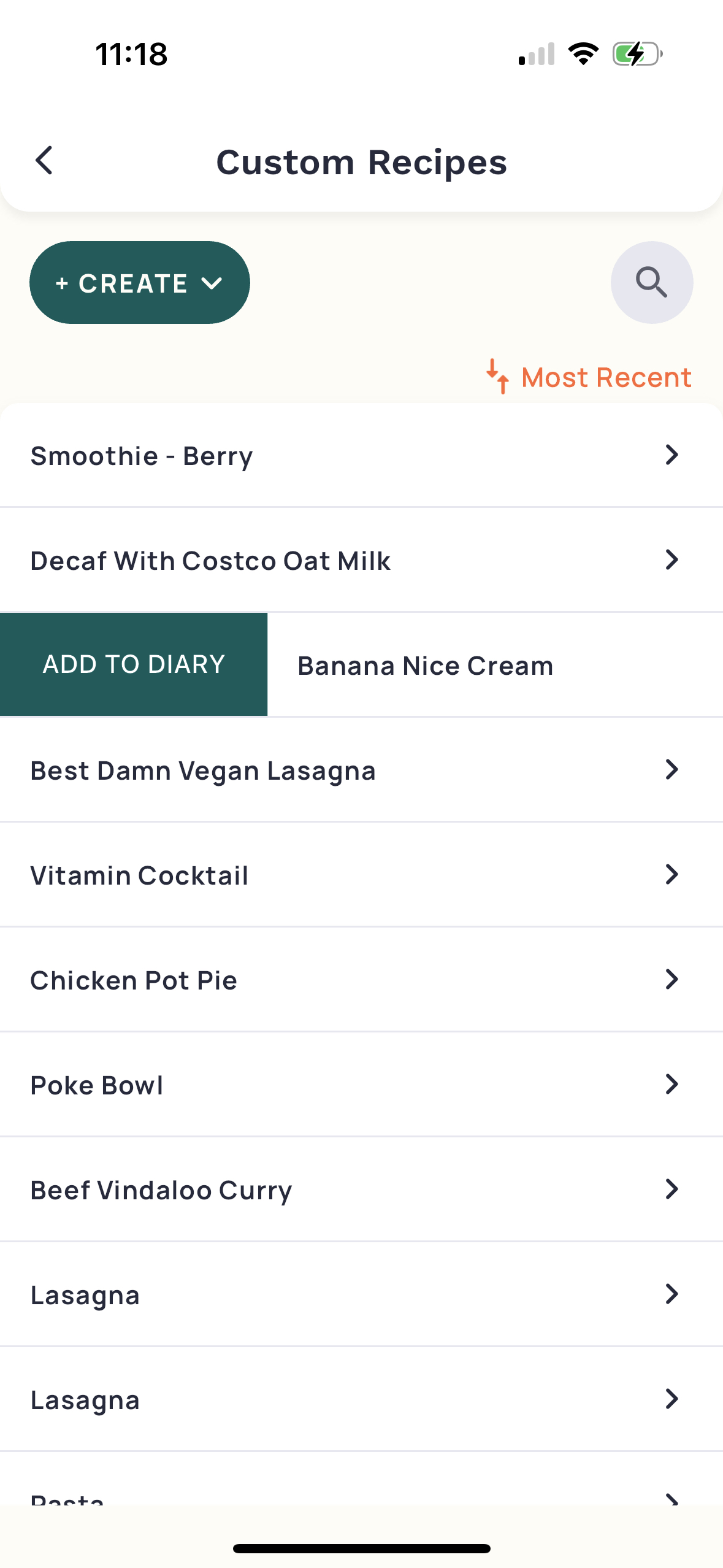Tap the Custom Recipes title
The width and height of the screenshot is (723, 1568).
361,162
